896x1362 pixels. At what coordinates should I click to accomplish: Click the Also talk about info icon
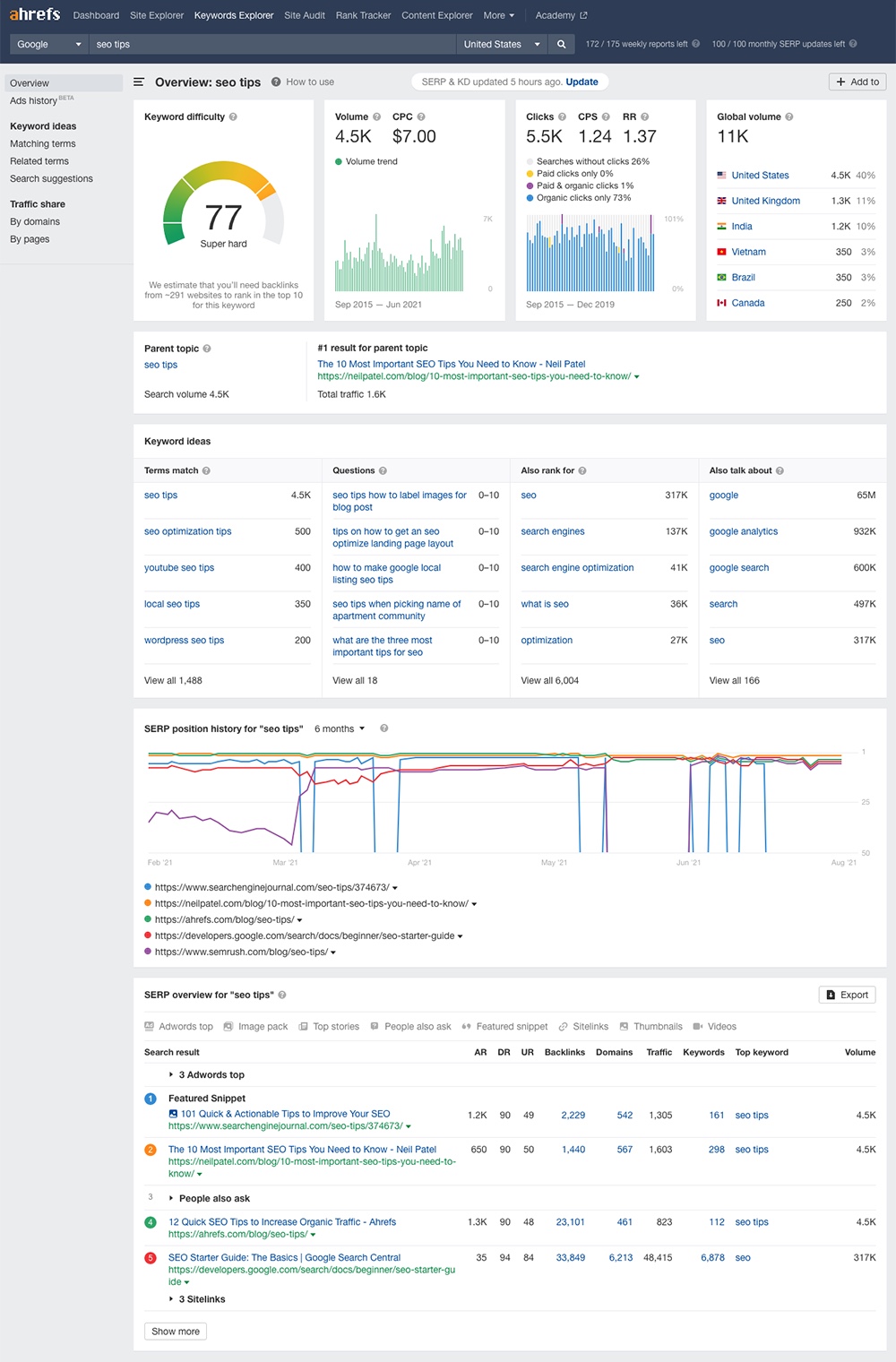click(780, 470)
